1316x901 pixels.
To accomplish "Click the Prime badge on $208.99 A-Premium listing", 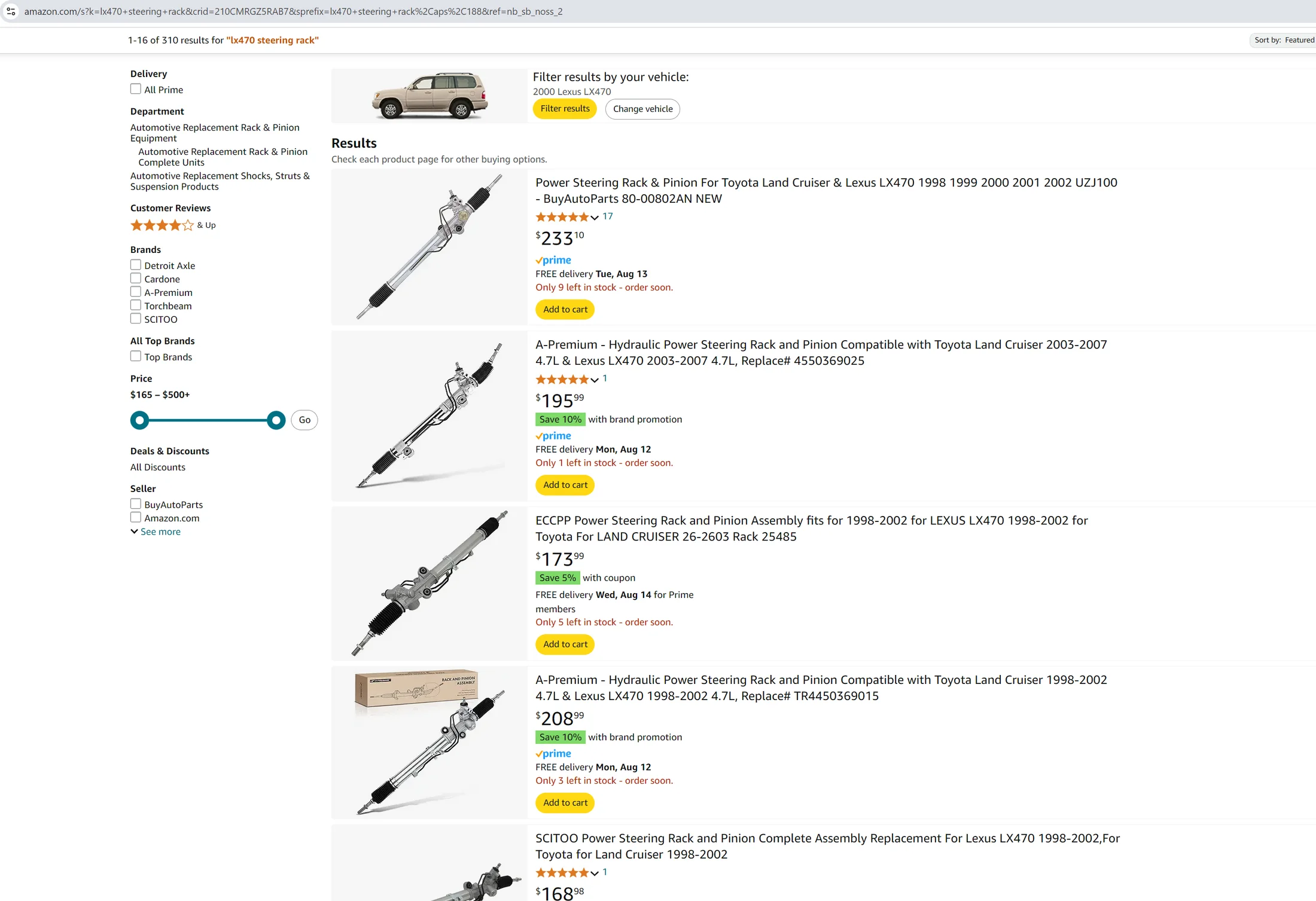I will coord(553,754).
